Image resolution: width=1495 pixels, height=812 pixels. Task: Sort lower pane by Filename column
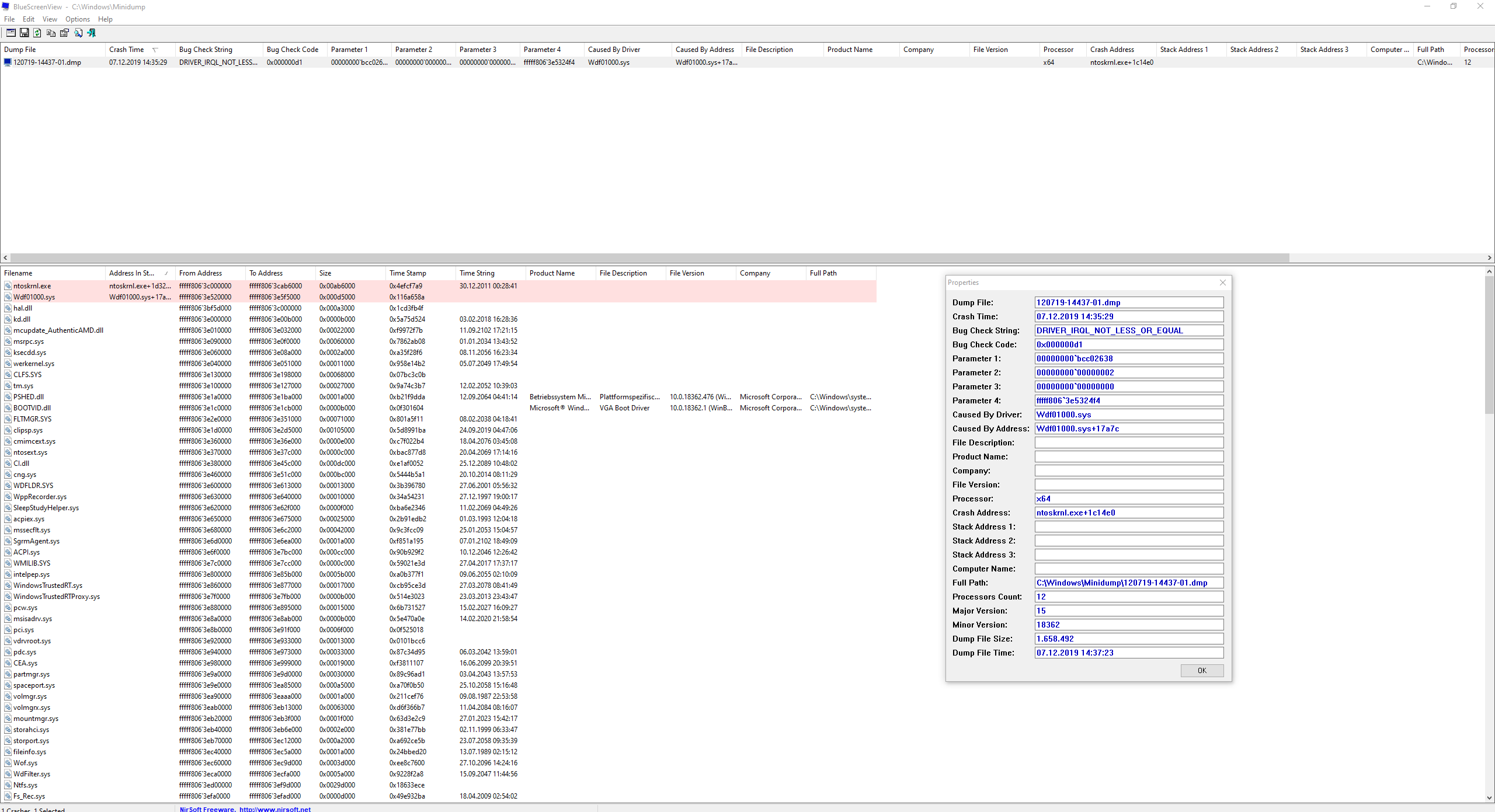point(19,273)
